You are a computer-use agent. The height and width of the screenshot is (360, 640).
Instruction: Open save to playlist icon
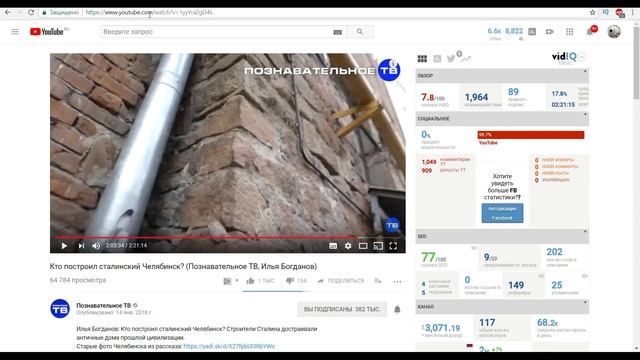point(378,281)
